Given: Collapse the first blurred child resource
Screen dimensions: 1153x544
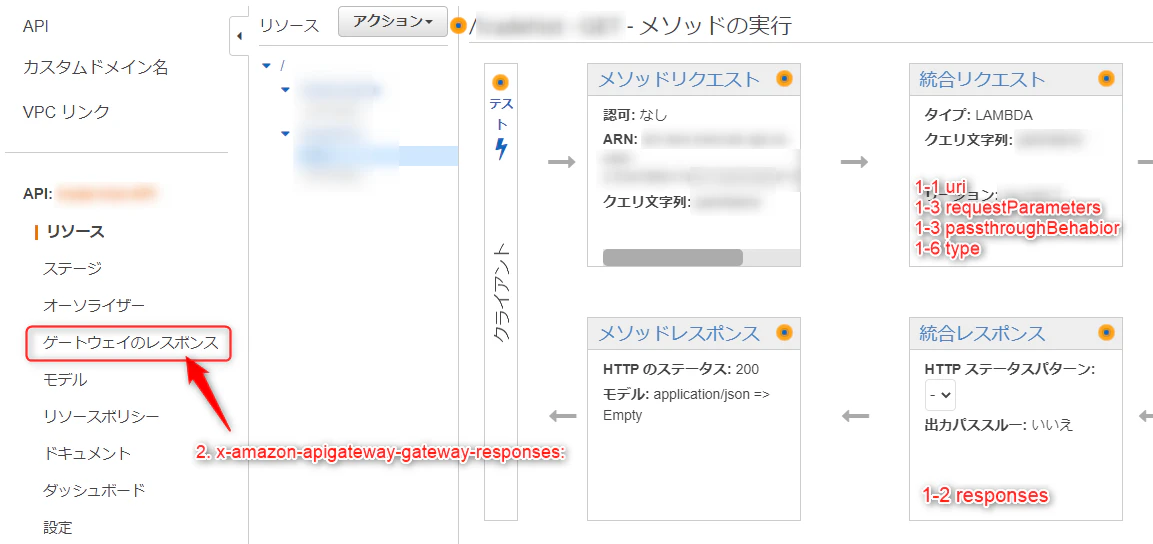Looking at the screenshot, I should click(x=286, y=90).
